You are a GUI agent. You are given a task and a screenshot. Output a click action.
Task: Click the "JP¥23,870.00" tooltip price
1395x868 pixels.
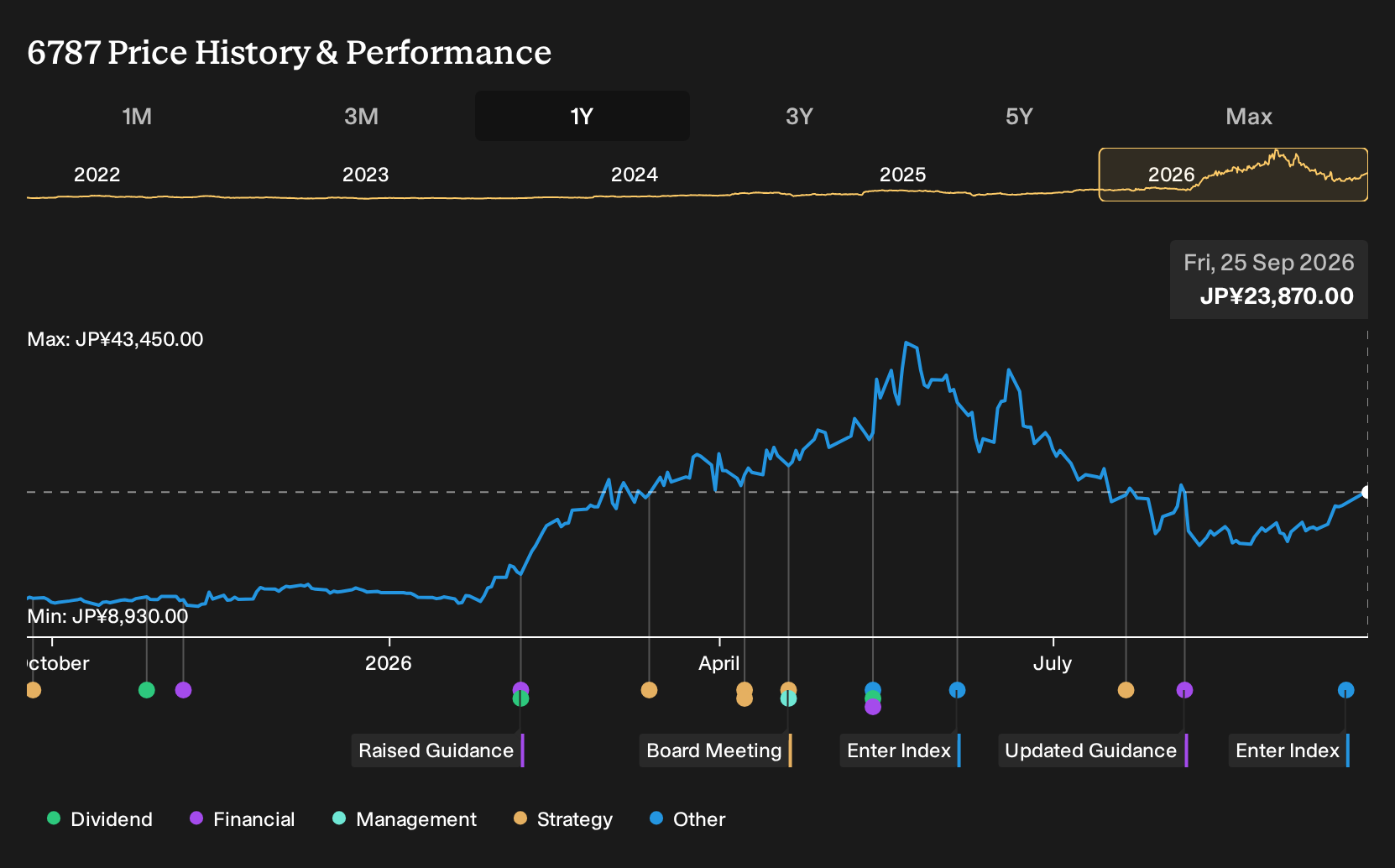1277,296
